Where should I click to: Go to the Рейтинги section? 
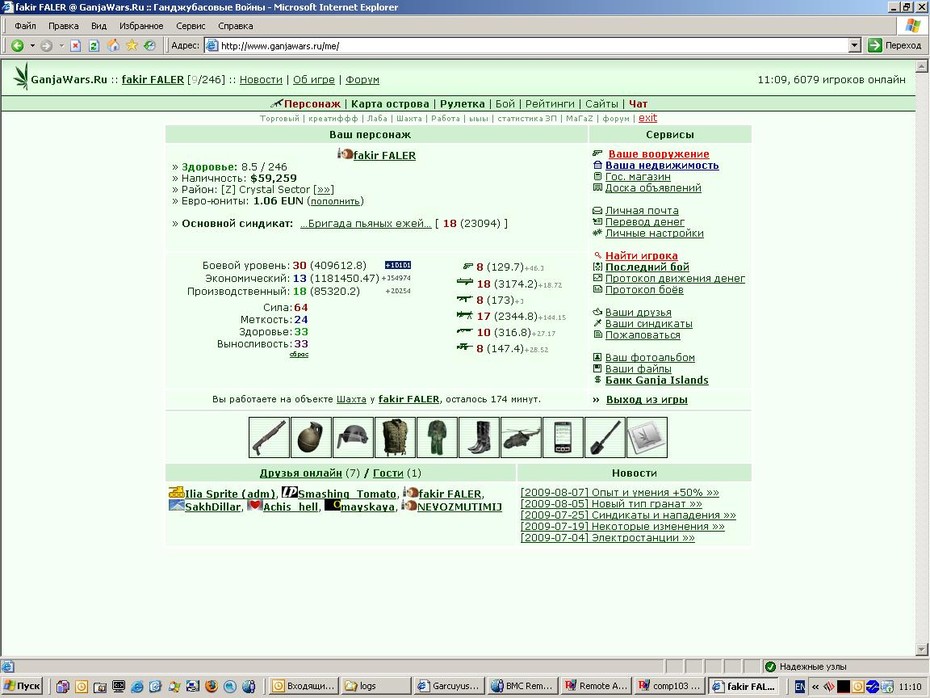pos(550,104)
